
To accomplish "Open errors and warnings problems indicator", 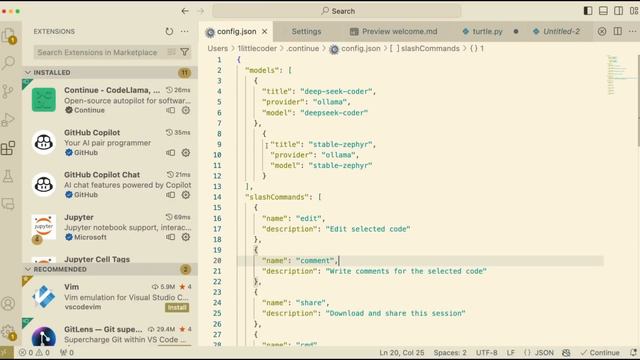I will click(x=34, y=353).
